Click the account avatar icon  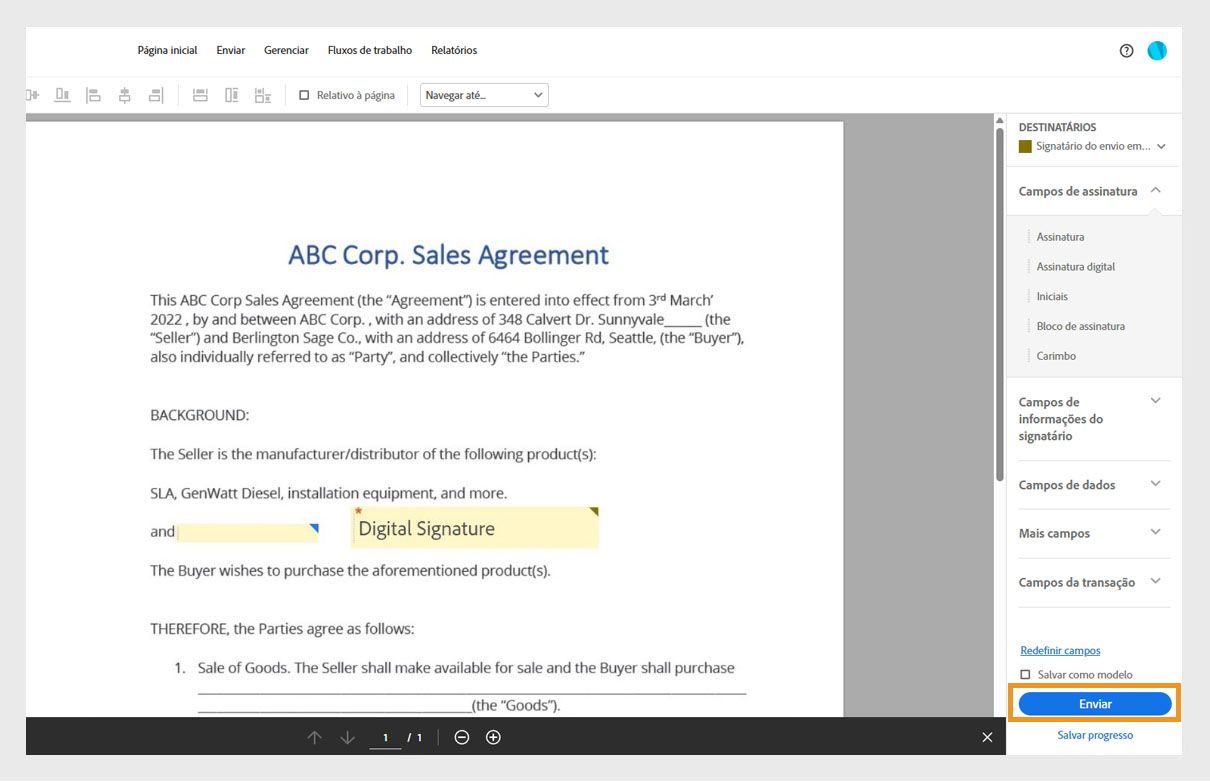1157,50
